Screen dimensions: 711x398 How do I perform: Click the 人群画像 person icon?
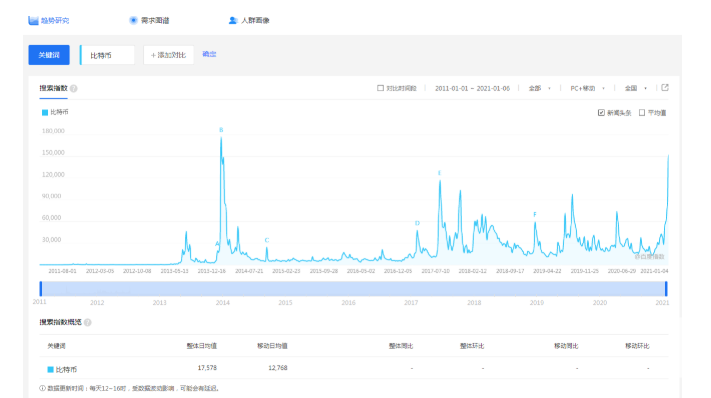point(233,20)
